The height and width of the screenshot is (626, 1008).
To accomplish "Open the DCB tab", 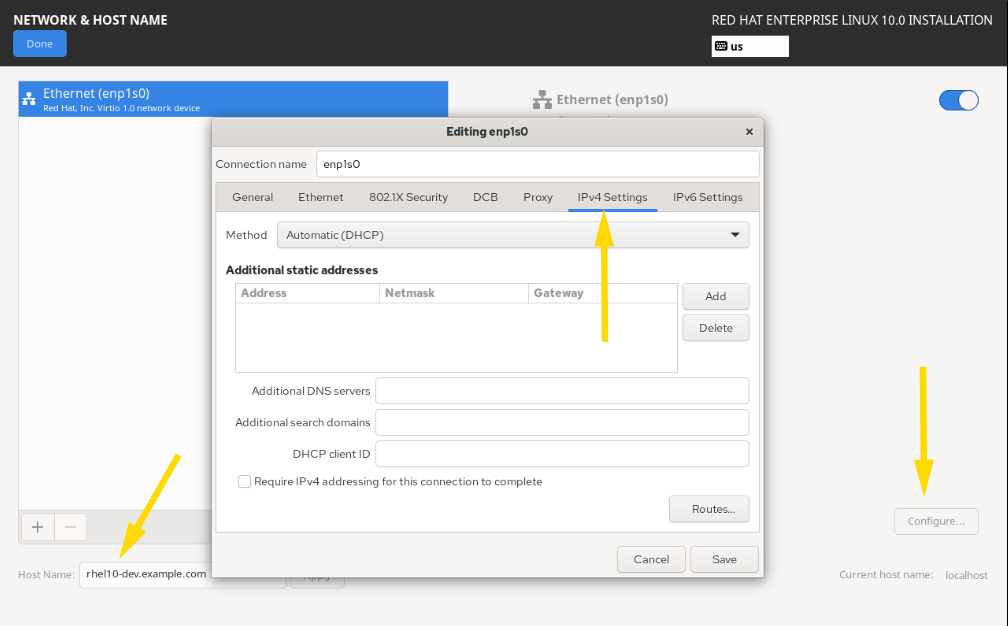I will click(485, 197).
